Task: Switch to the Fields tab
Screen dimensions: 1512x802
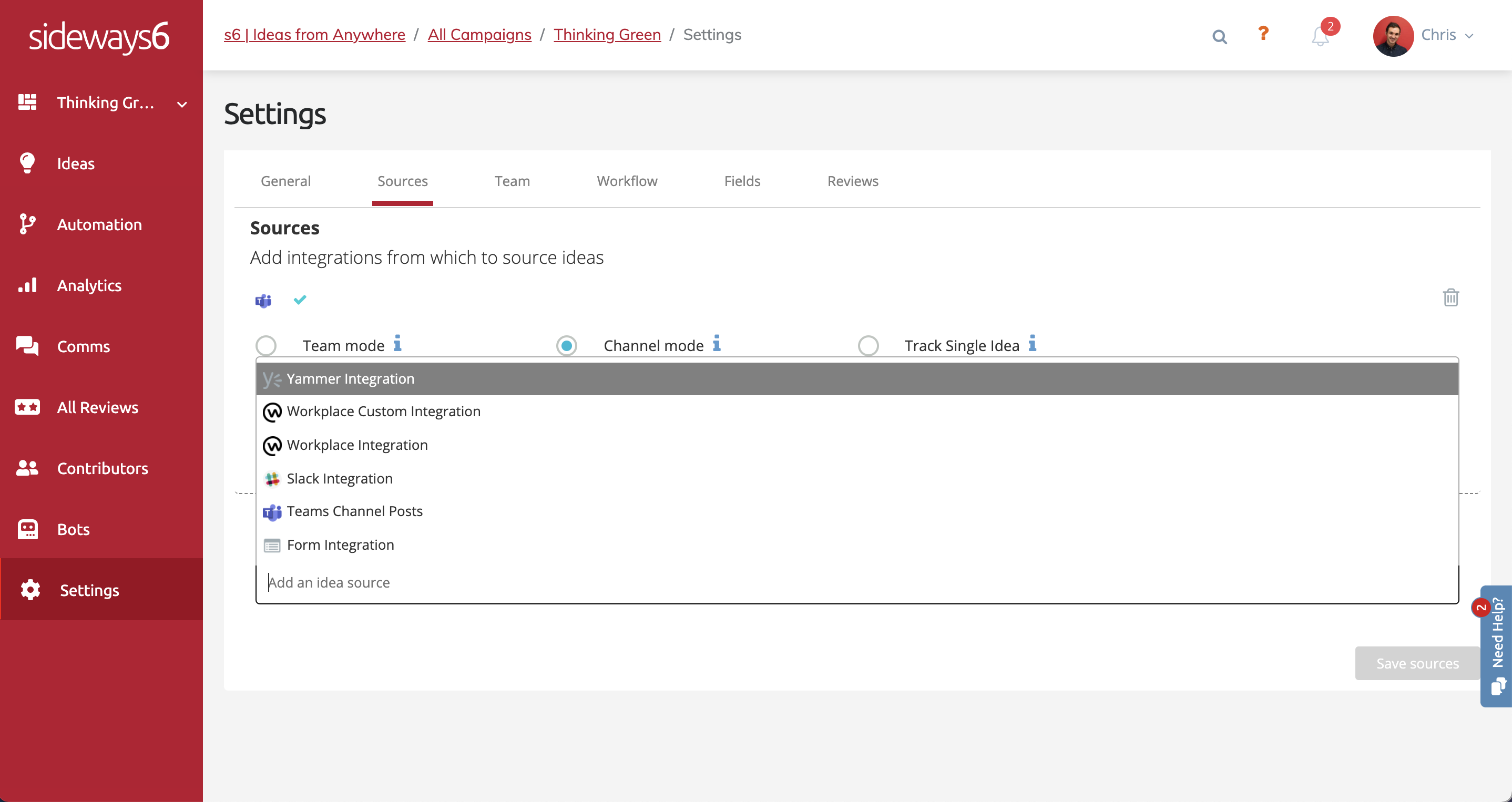Action: tap(741, 181)
